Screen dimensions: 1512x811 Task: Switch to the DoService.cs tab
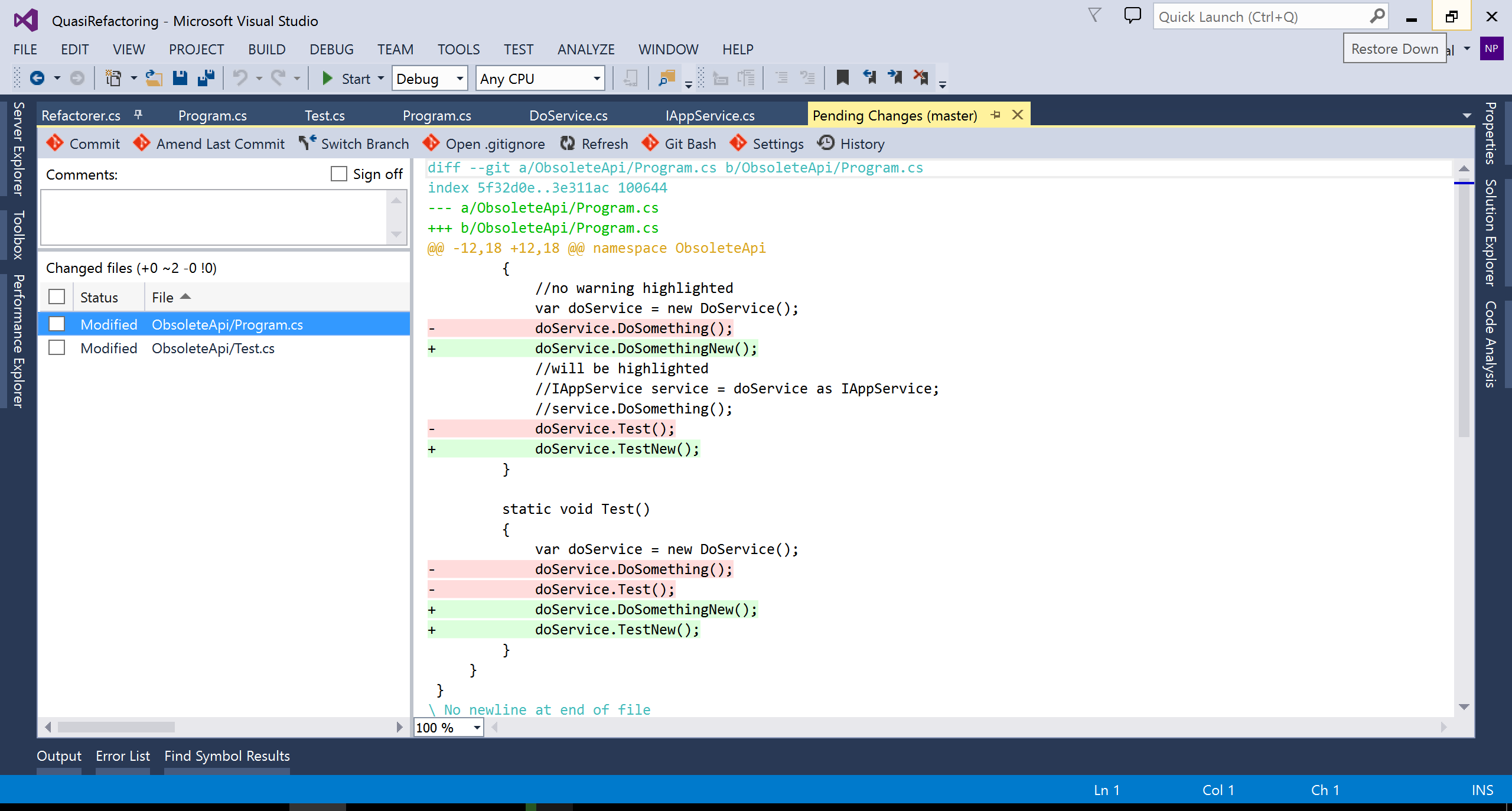tap(568, 115)
